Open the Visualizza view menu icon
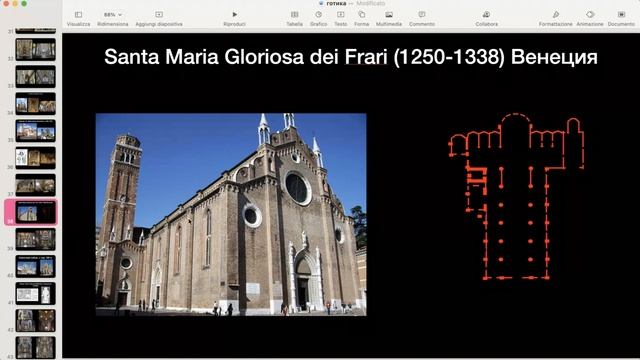The height and width of the screenshot is (360, 640). click(78, 15)
